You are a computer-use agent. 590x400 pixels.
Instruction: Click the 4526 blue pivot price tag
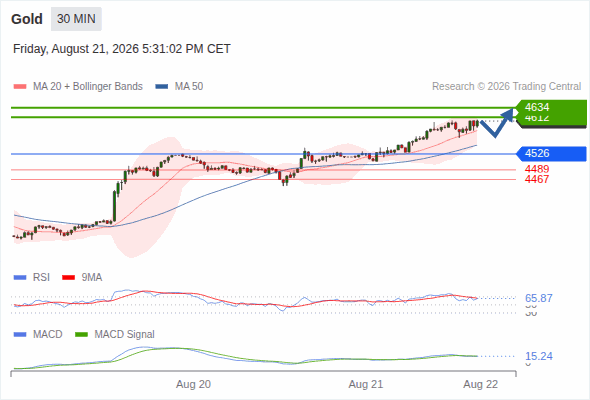552,154
